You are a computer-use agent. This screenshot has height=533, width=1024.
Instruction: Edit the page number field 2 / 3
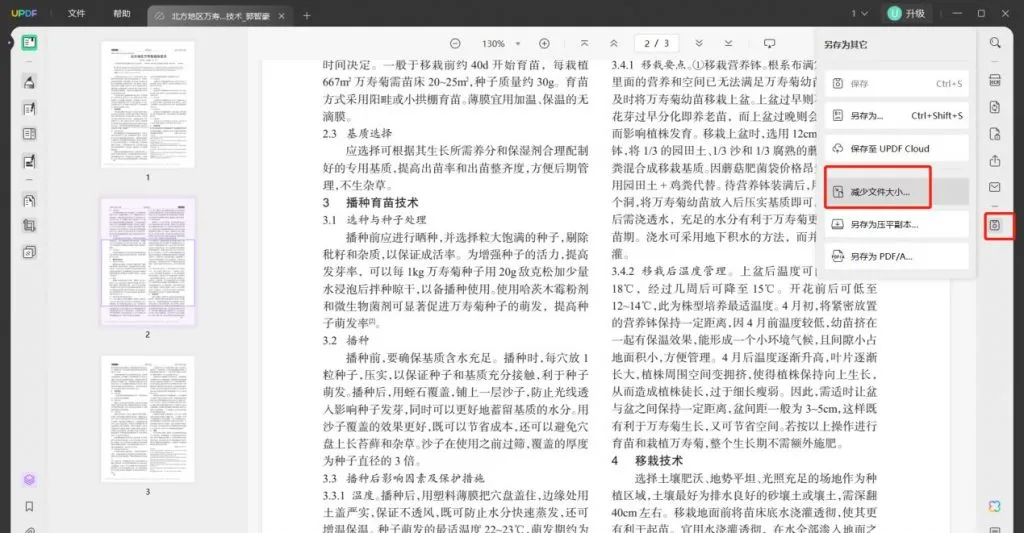656,44
